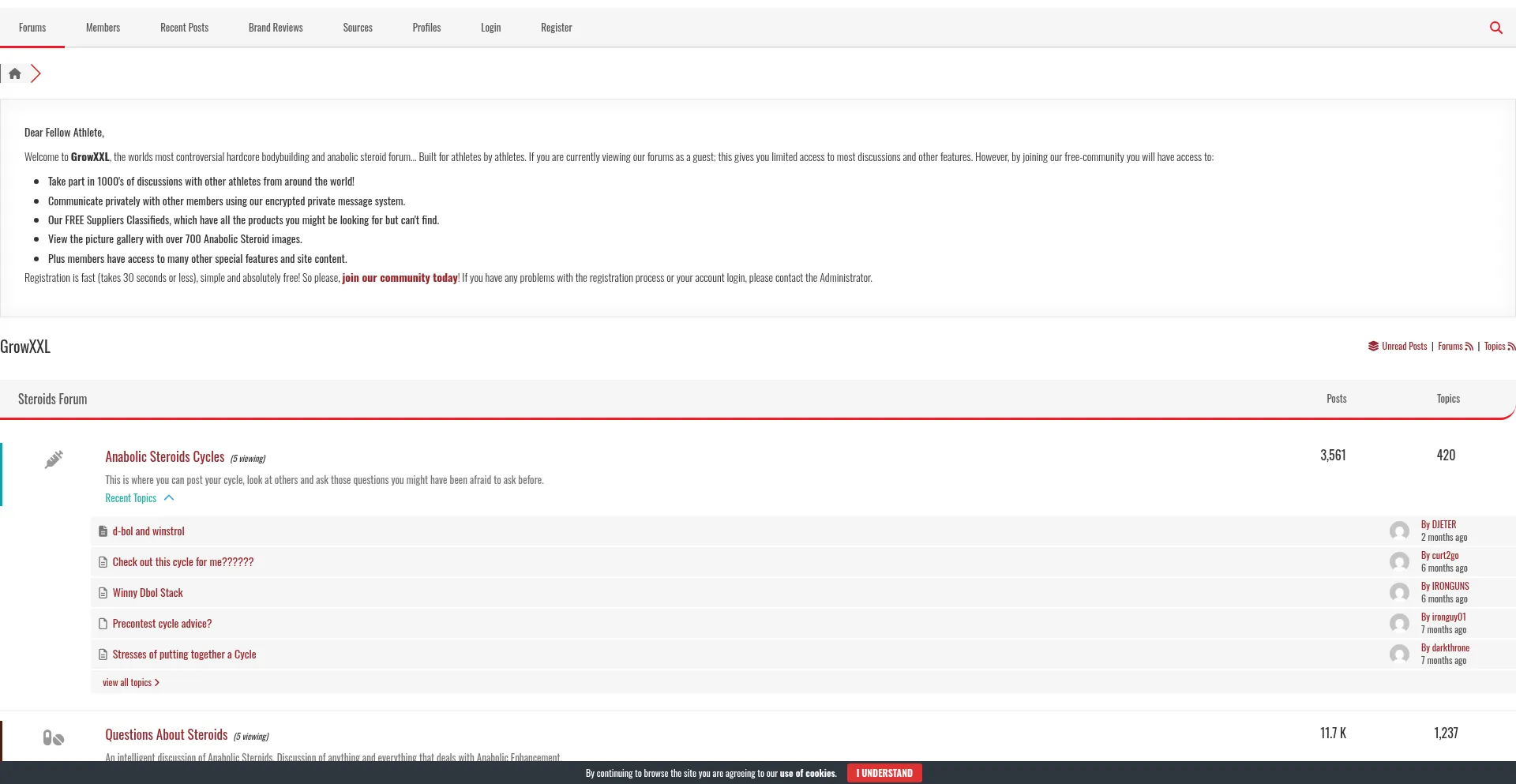Viewport: 1516px width, 784px height.
Task: Follow the join our community today link
Action: click(400, 278)
